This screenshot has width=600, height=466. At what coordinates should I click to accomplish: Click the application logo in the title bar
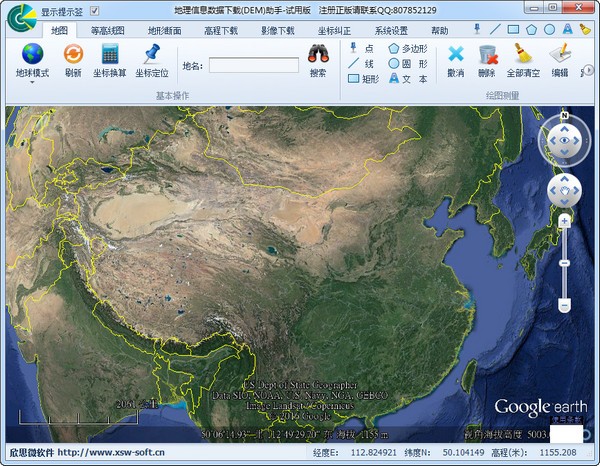coord(22,17)
